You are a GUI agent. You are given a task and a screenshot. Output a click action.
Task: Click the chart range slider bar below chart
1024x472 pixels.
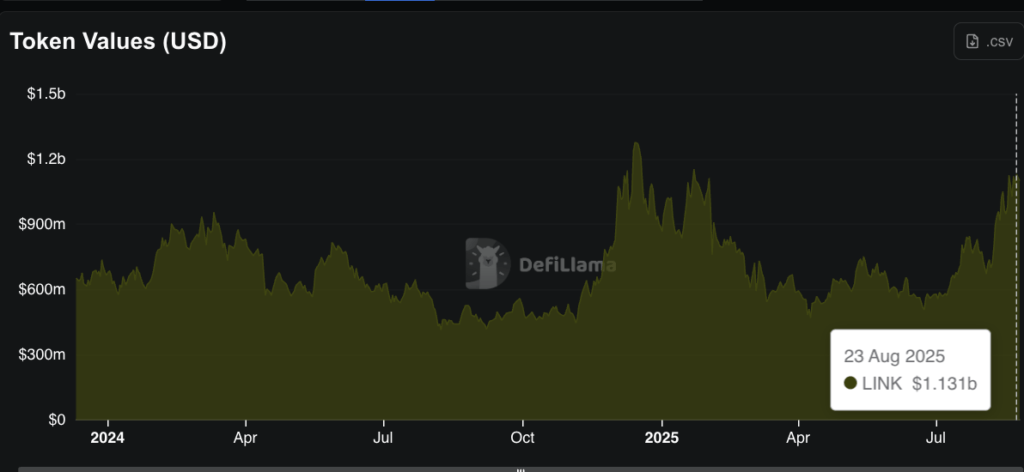point(521,469)
